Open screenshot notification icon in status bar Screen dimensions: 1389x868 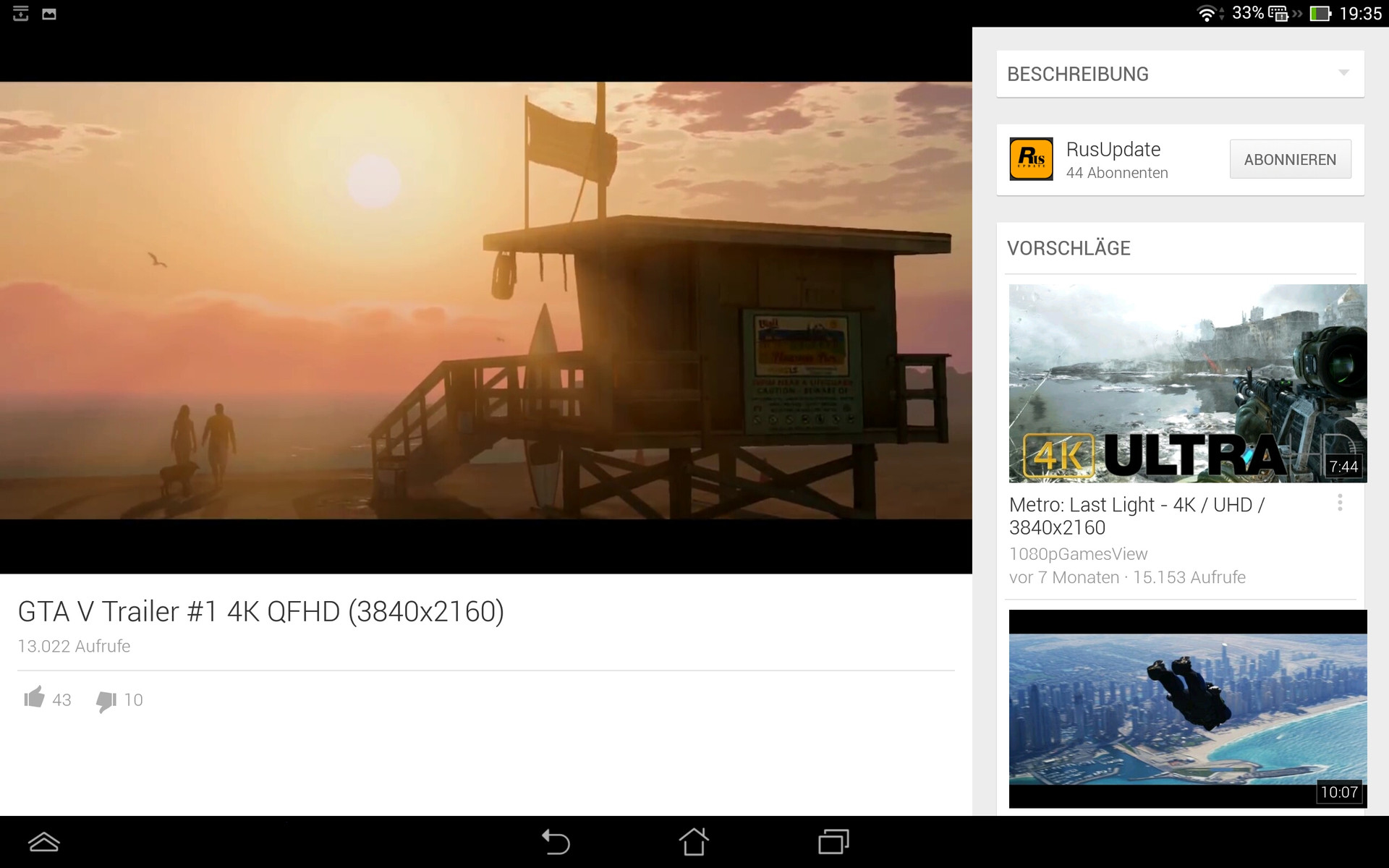click(49, 14)
